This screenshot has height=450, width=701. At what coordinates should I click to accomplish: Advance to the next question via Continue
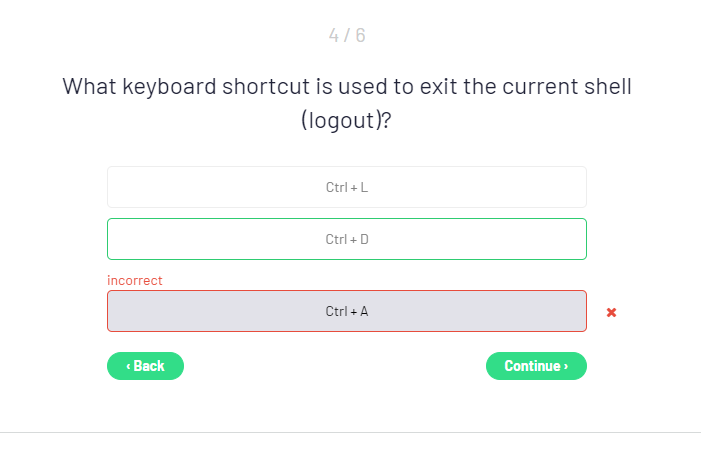coord(536,366)
